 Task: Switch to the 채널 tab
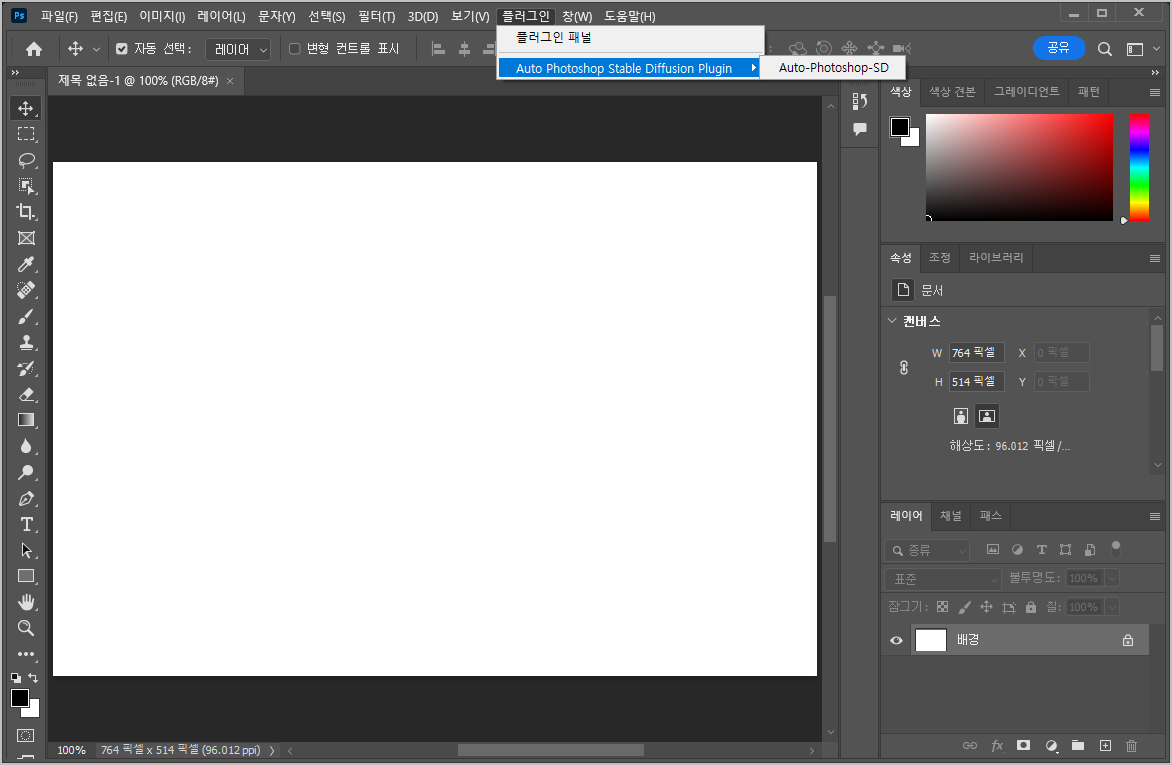(x=951, y=516)
